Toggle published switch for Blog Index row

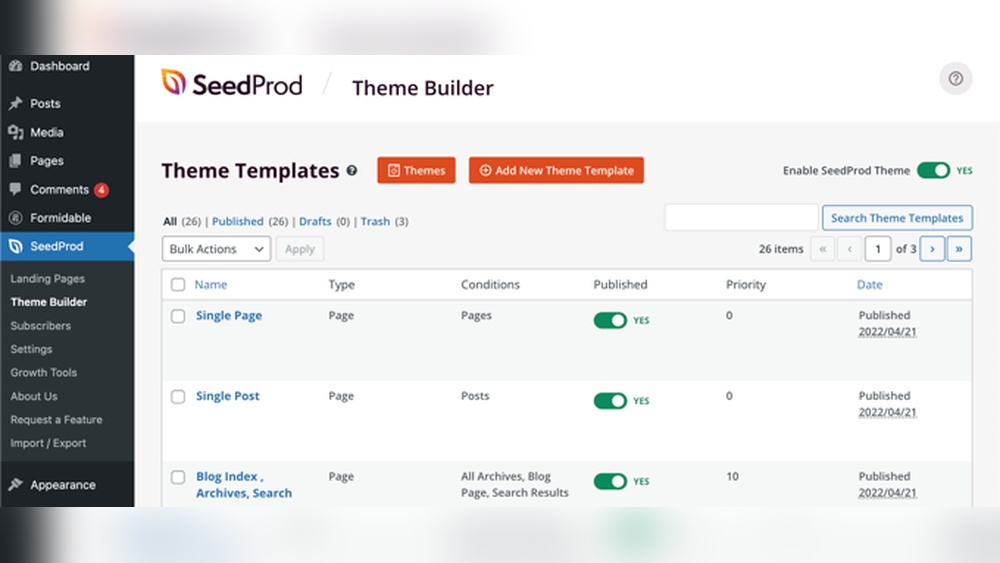(610, 481)
